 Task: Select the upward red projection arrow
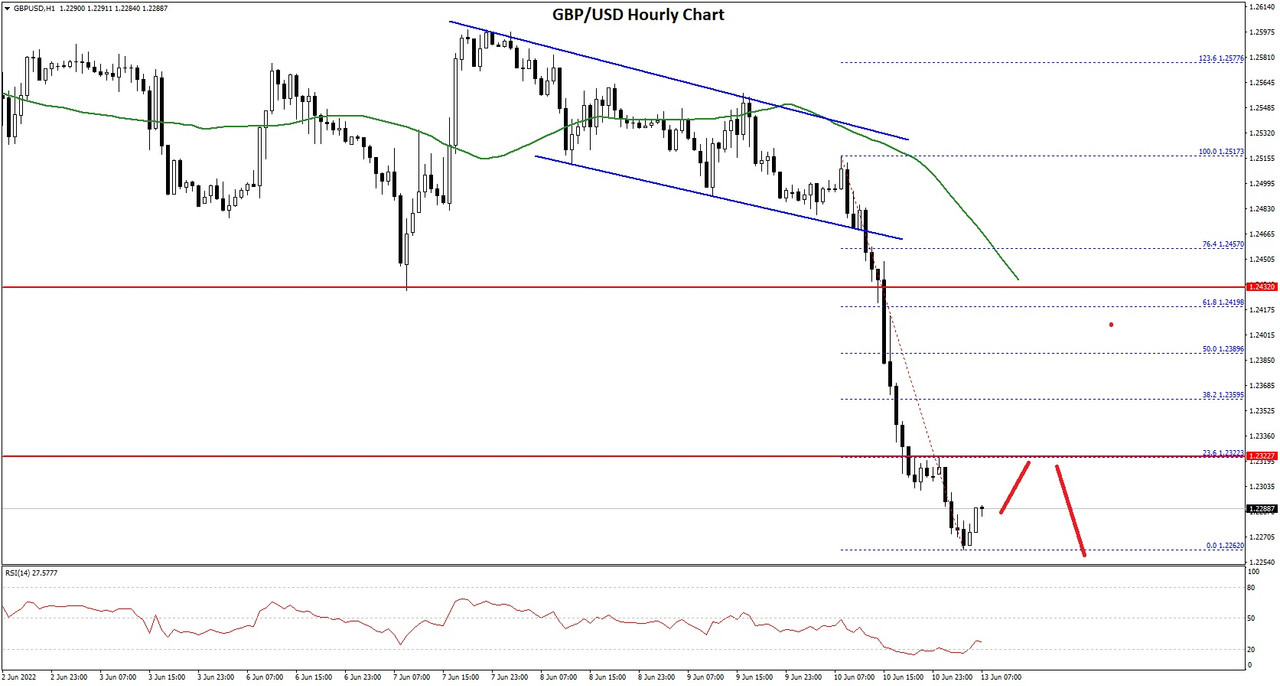coord(1015,487)
